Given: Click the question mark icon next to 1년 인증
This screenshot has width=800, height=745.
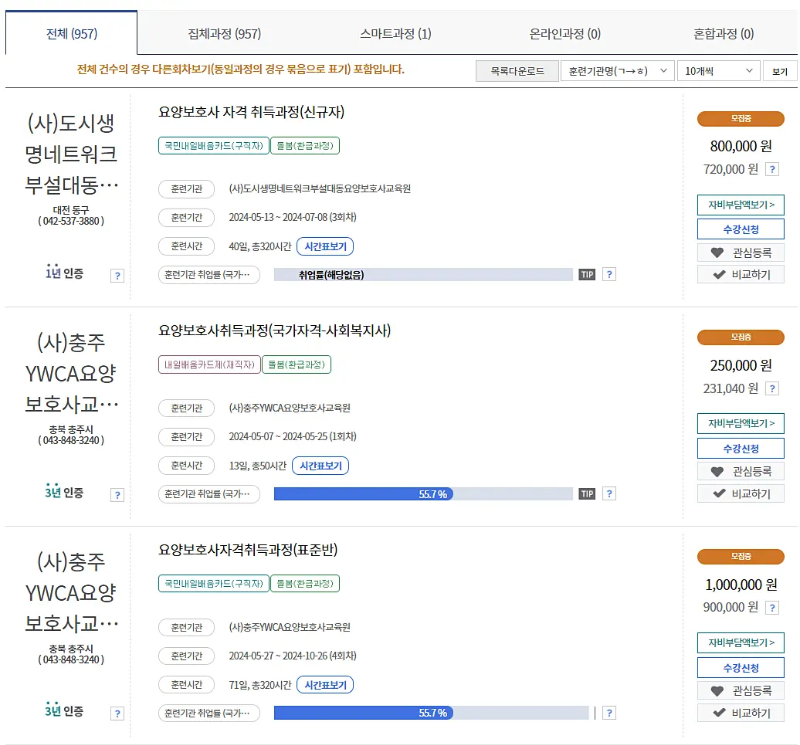Looking at the screenshot, I should pyautogui.click(x=118, y=273).
